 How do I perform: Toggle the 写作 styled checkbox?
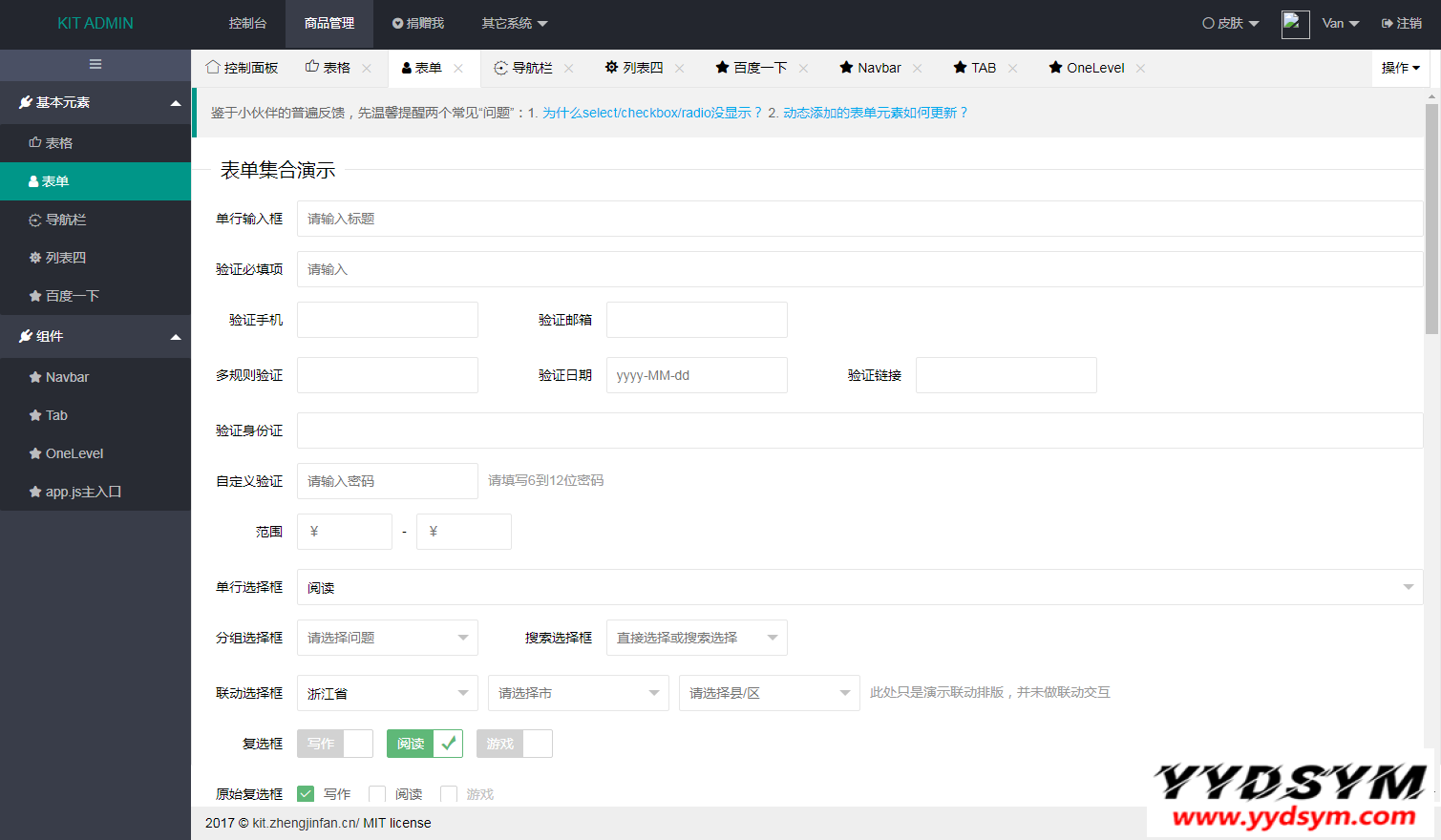tap(334, 744)
